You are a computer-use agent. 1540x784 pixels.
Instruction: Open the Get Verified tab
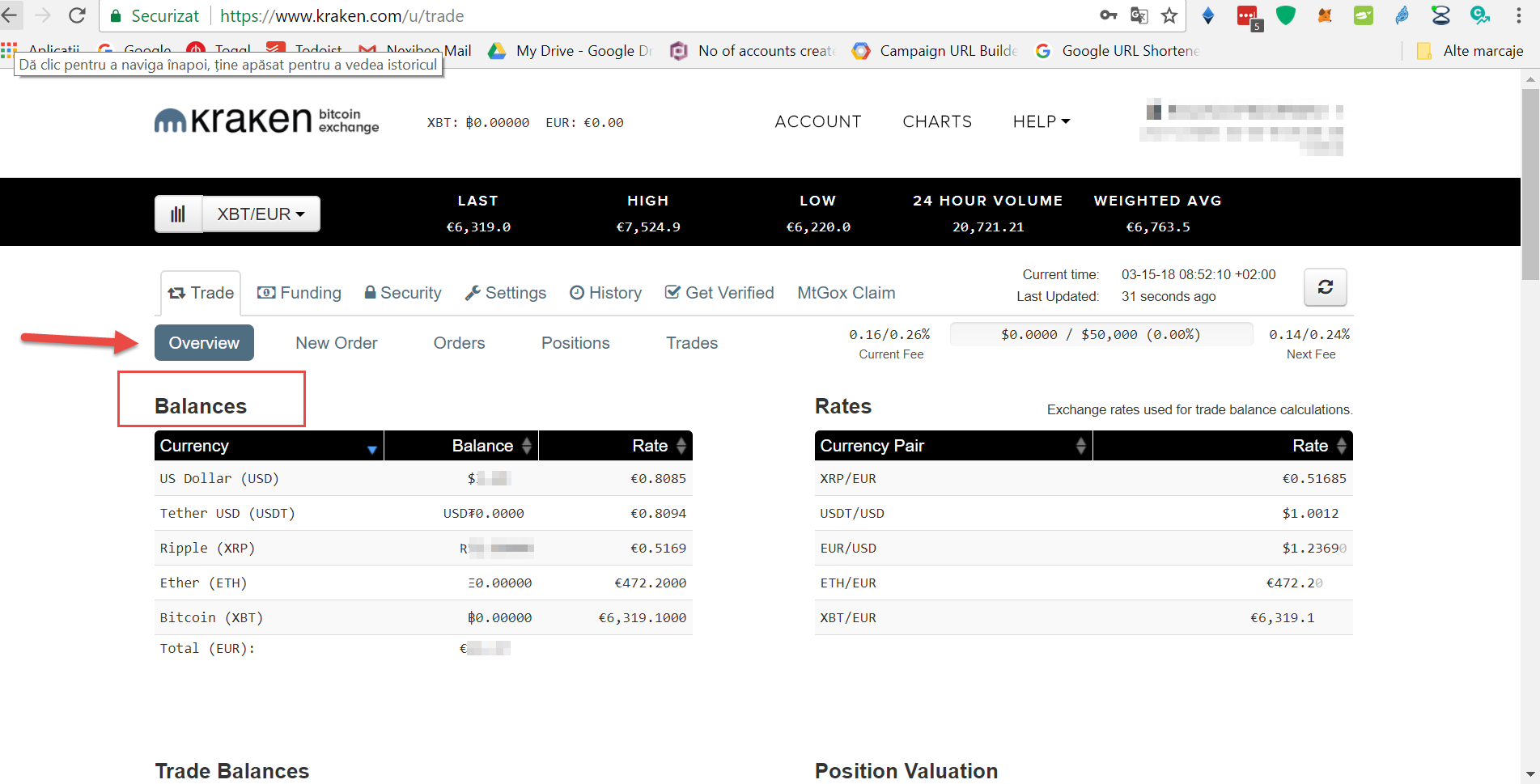tap(719, 293)
